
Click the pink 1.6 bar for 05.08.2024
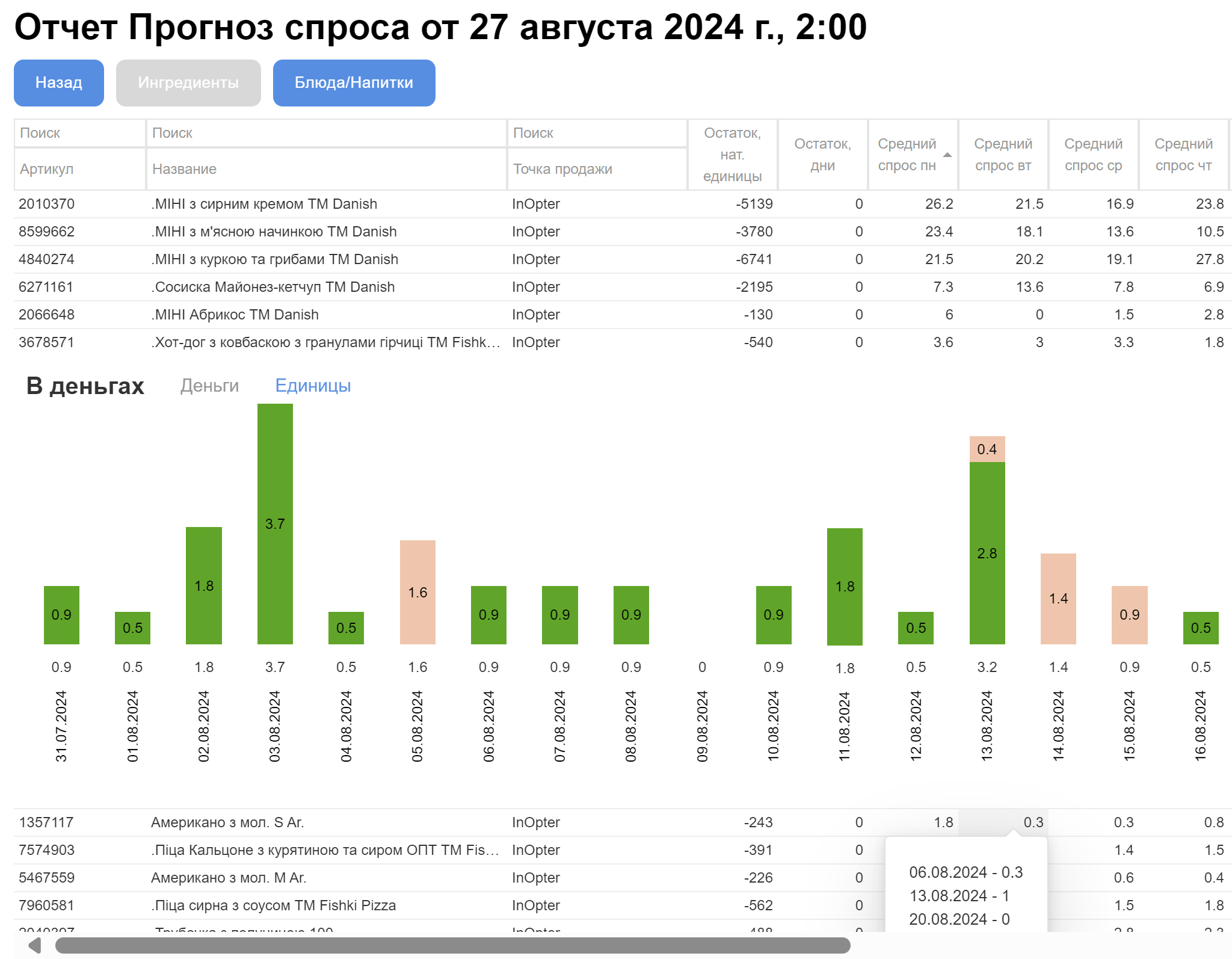[x=417, y=593]
